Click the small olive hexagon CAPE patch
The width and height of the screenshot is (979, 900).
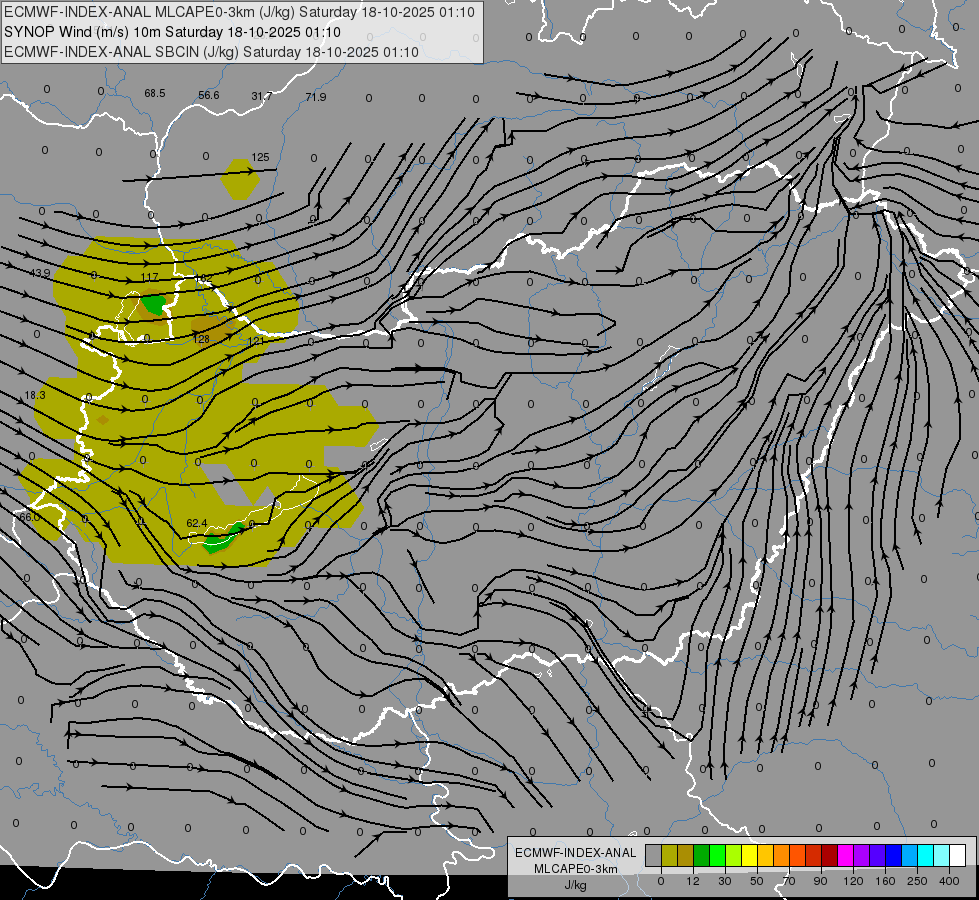point(240,179)
